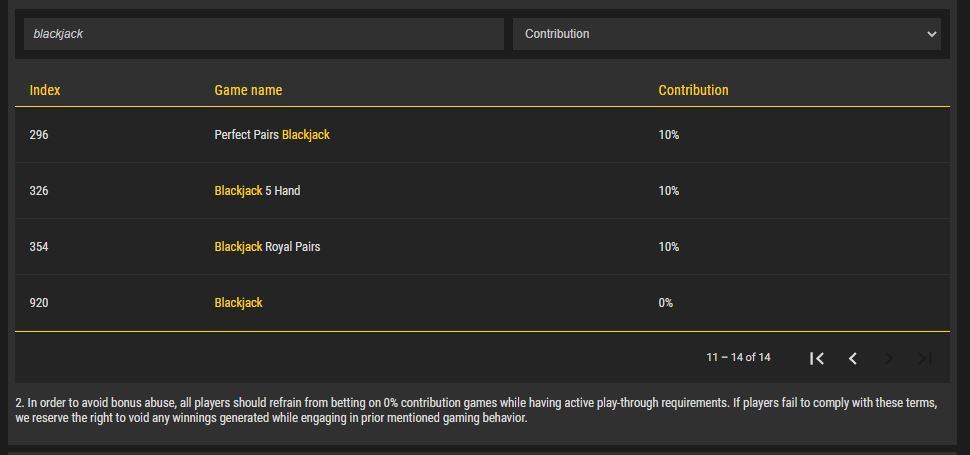
Task: Go to the previous results page
Action: (x=853, y=358)
